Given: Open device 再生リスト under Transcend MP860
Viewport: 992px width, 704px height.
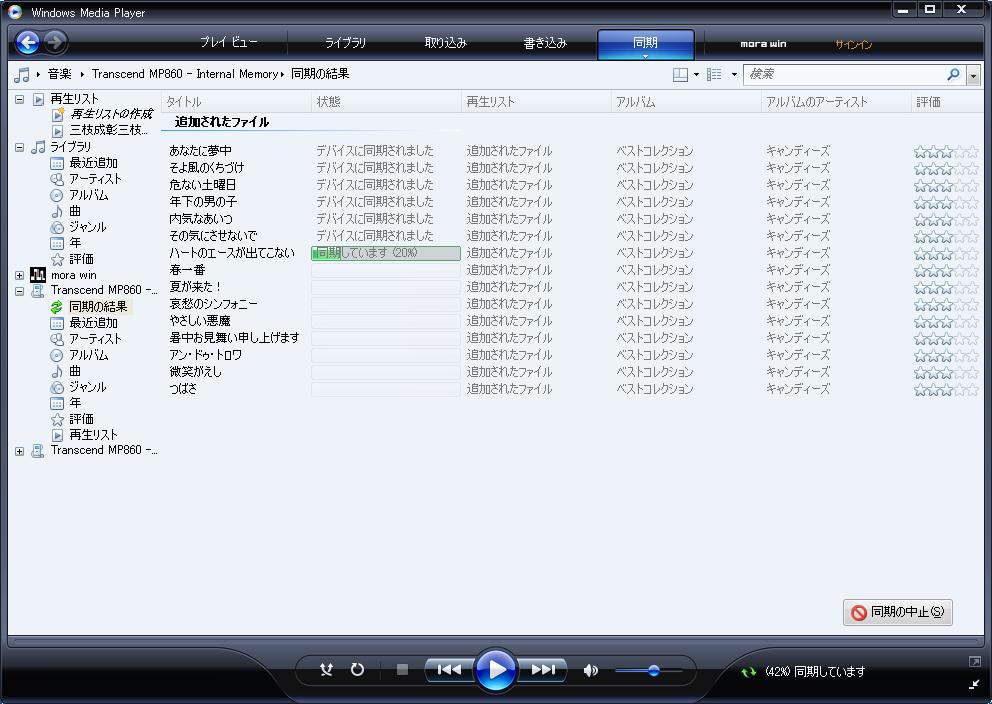Looking at the screenshot, I should [x=93, y=435].
